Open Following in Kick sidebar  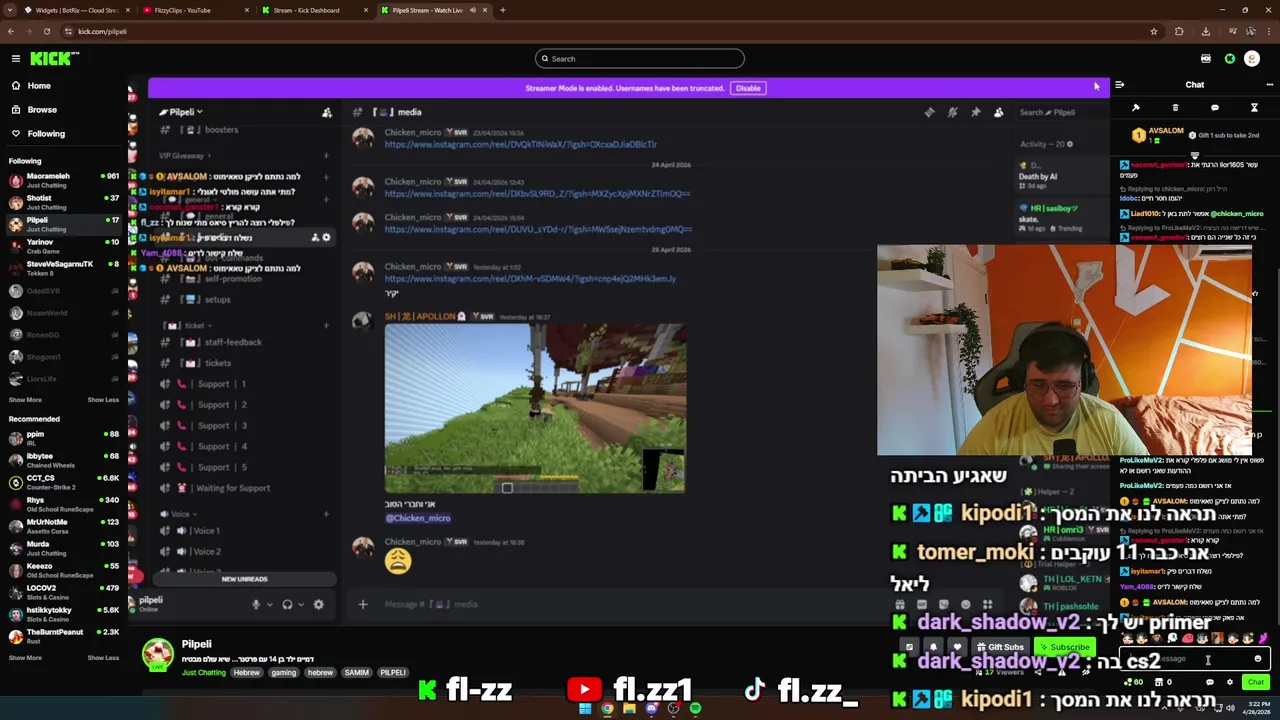tap(46, 134)
